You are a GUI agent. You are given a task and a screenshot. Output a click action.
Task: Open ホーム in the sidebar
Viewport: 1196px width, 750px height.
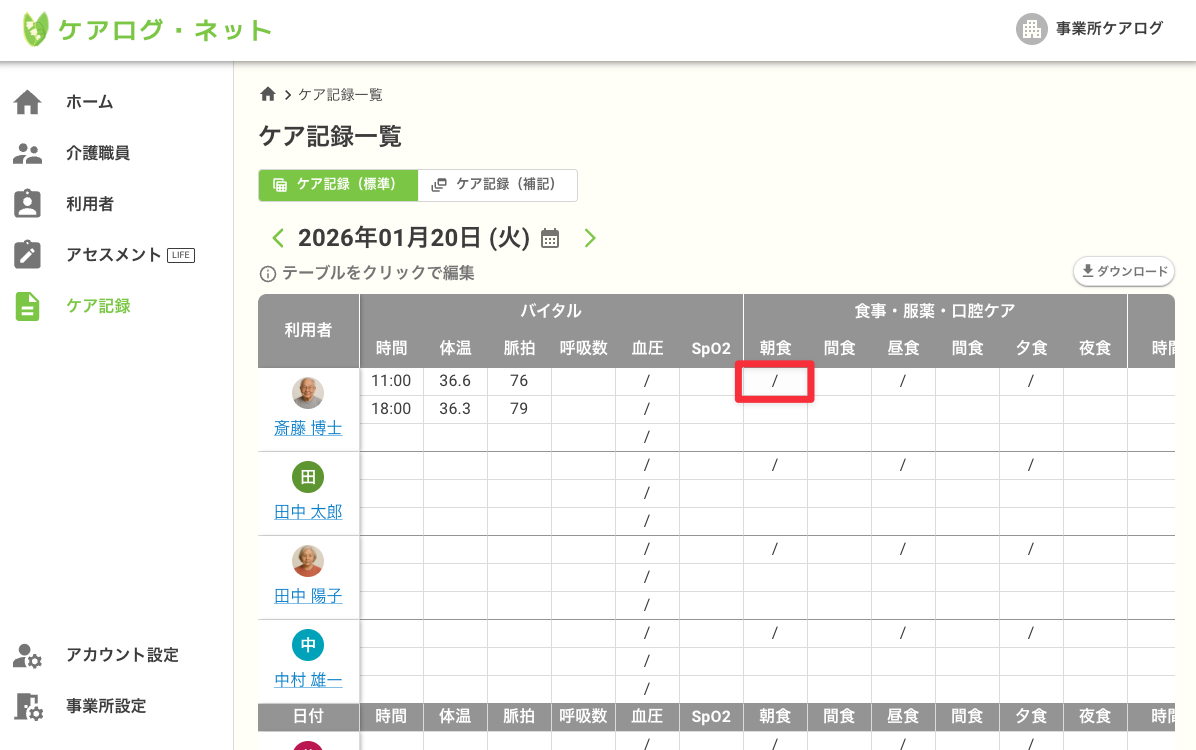pos(89,102)
